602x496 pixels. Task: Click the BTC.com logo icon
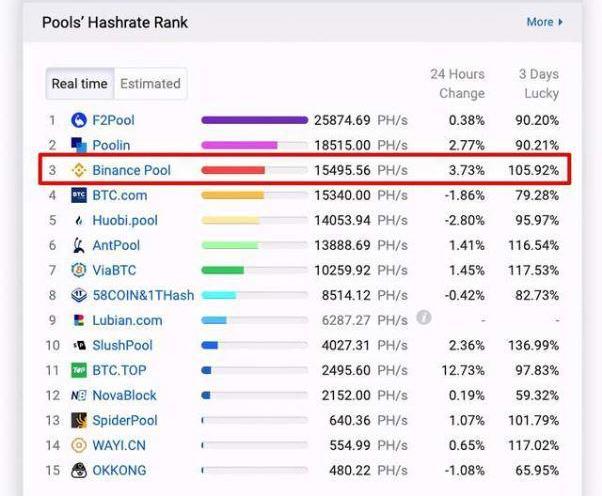click(x=79, y=195)
